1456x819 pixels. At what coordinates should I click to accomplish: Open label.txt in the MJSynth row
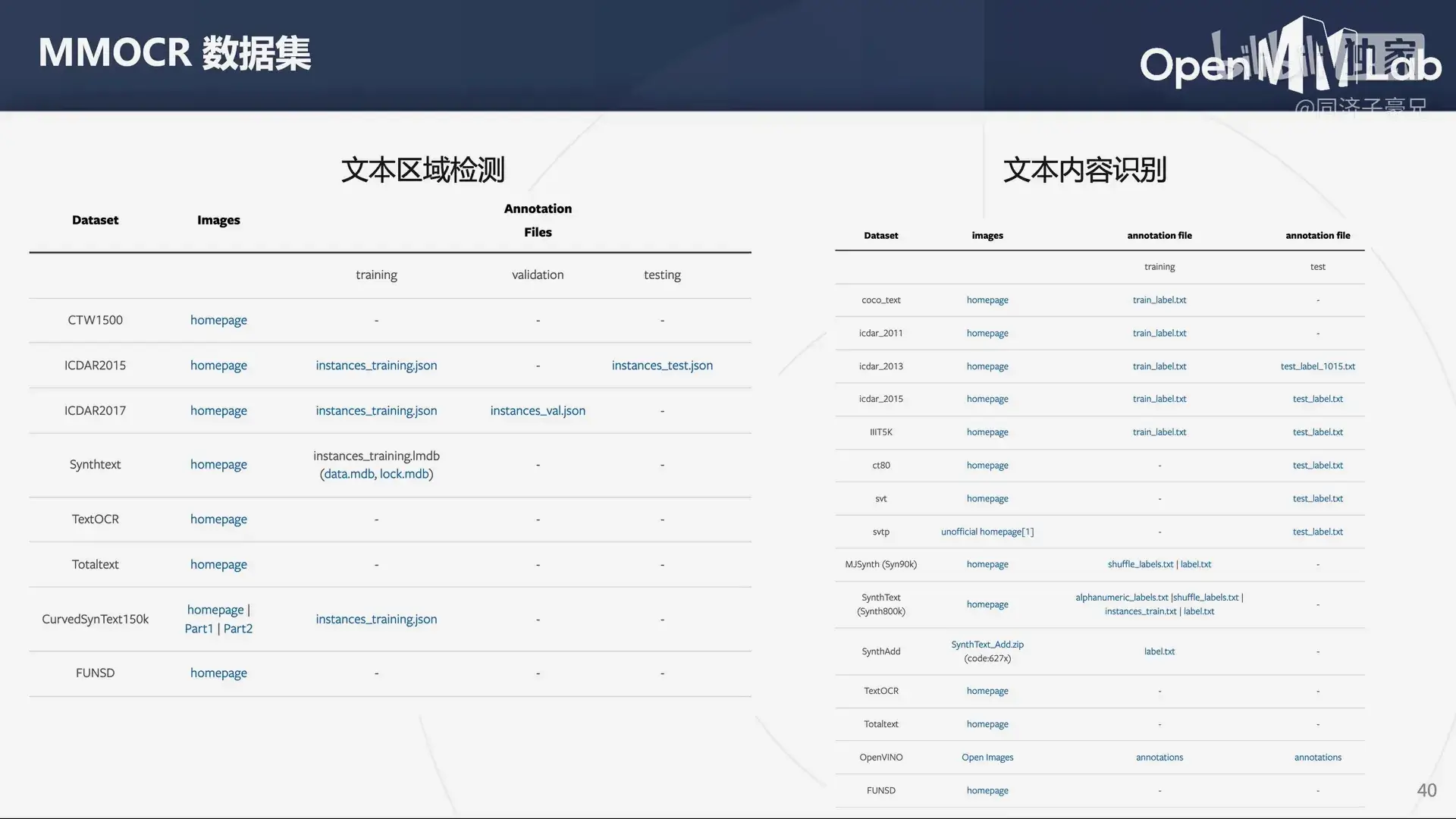coord(1196,565)
